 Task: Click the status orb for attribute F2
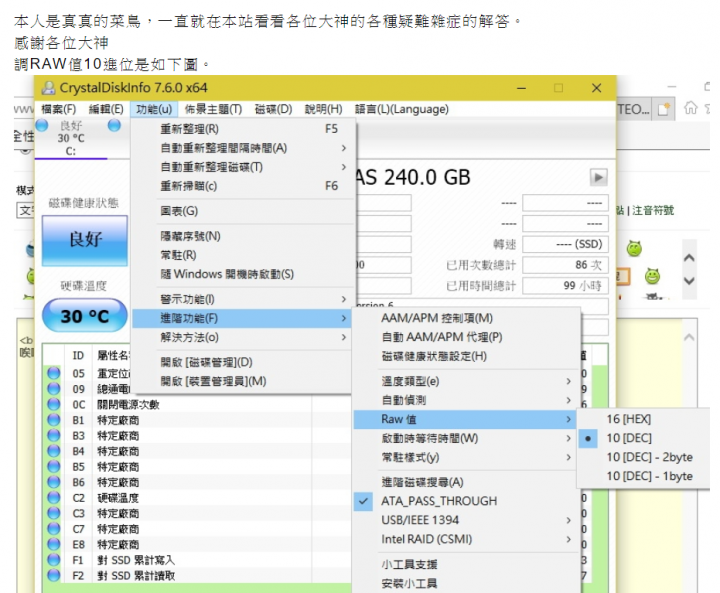click(54, 575)
